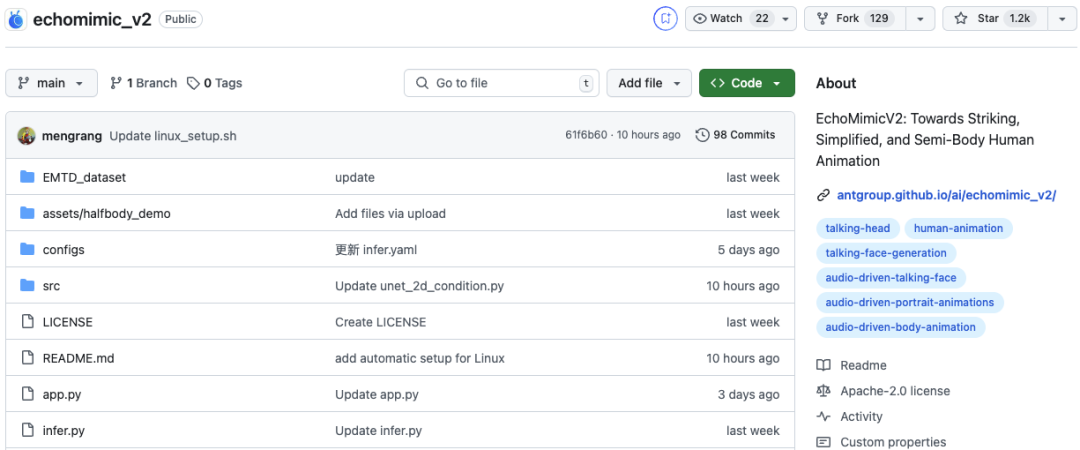Click mengrang's avatar in the commit bar
This screenshot has width=1080, height=450.
(x=26, y=135)
